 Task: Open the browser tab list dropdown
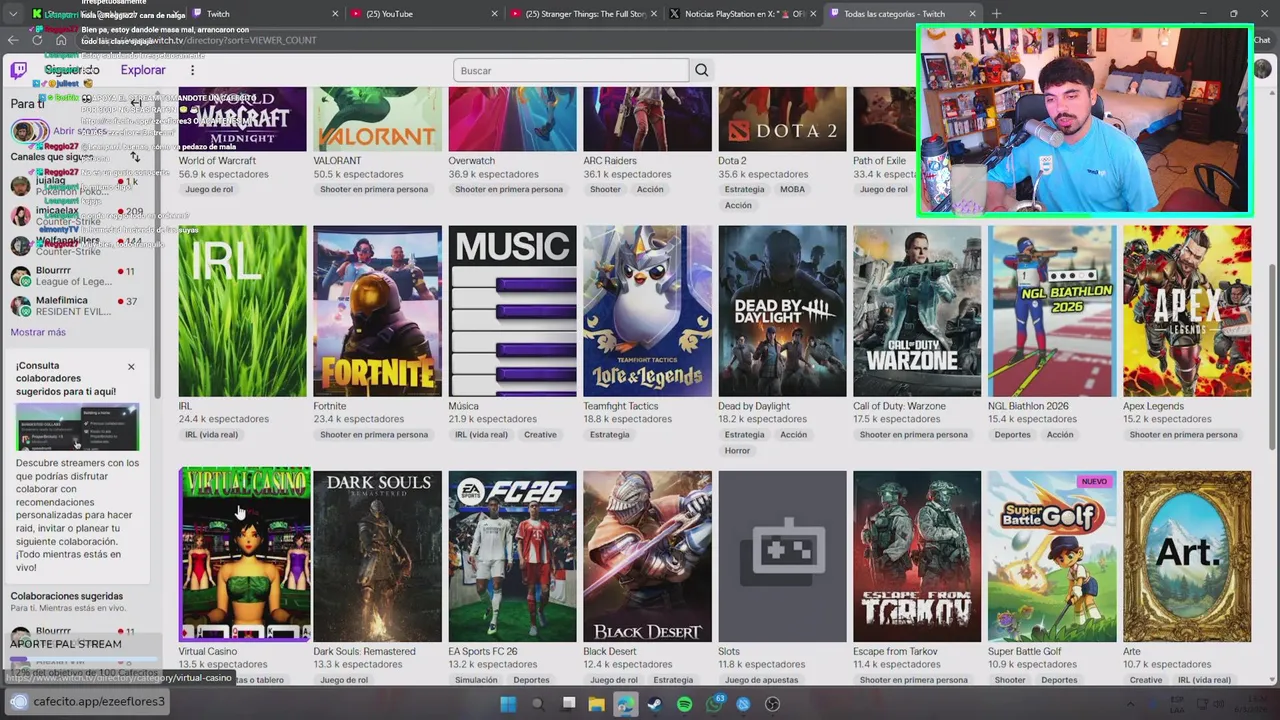14,14
